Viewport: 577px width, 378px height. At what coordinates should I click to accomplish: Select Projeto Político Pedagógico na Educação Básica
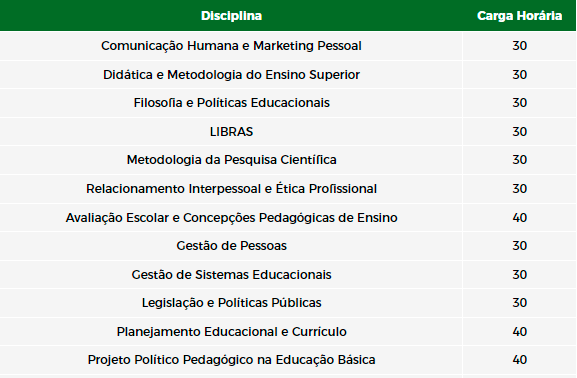pyautogui.click(x=231, y=360)
